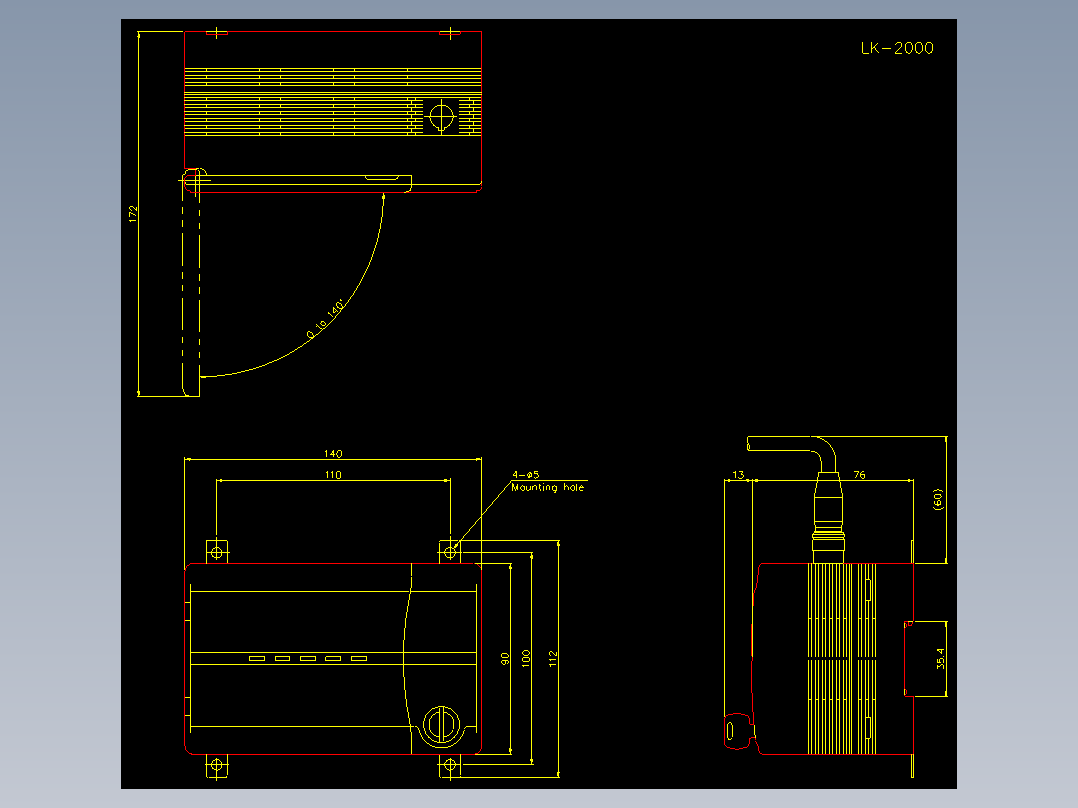Select the LK-2000 title text
1078x808 pixels.
[x=897, y=47]
